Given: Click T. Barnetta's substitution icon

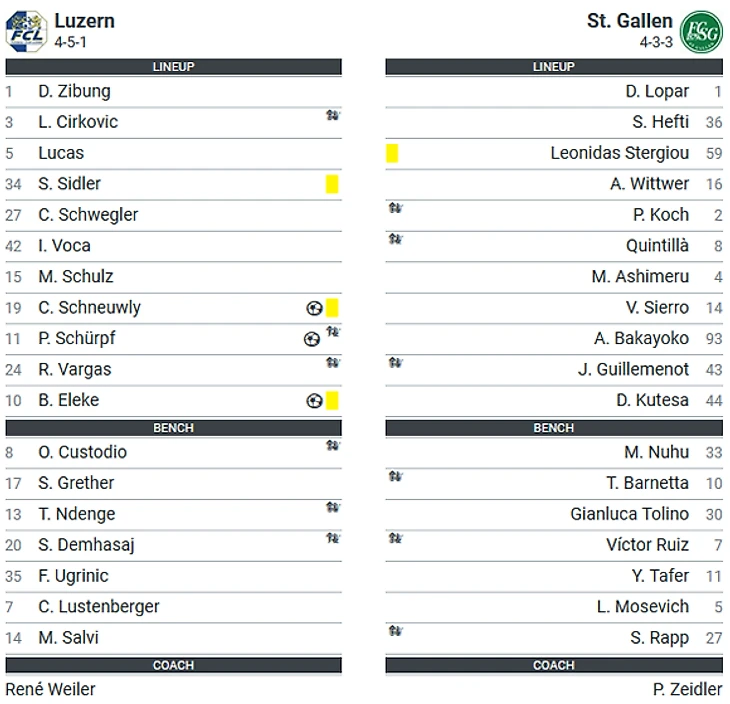Looking at the screenshot, I should [395, 476].
